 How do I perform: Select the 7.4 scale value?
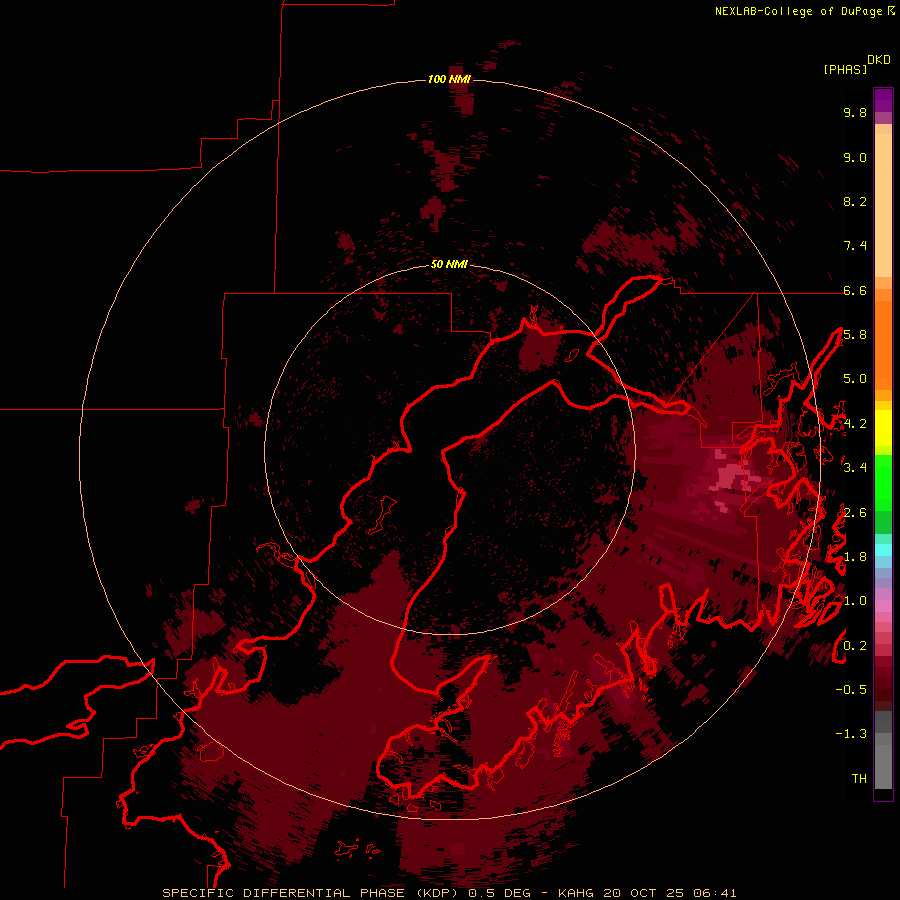click(x=855, y=246)
